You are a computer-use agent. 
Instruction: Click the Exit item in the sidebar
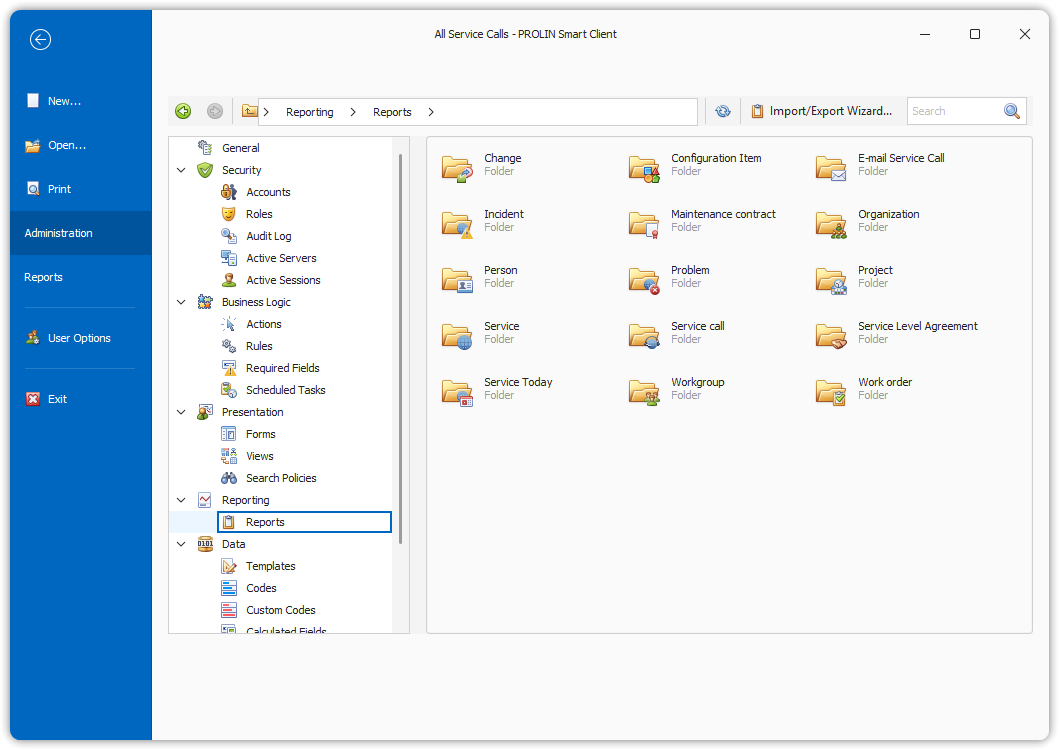point(57,399)
